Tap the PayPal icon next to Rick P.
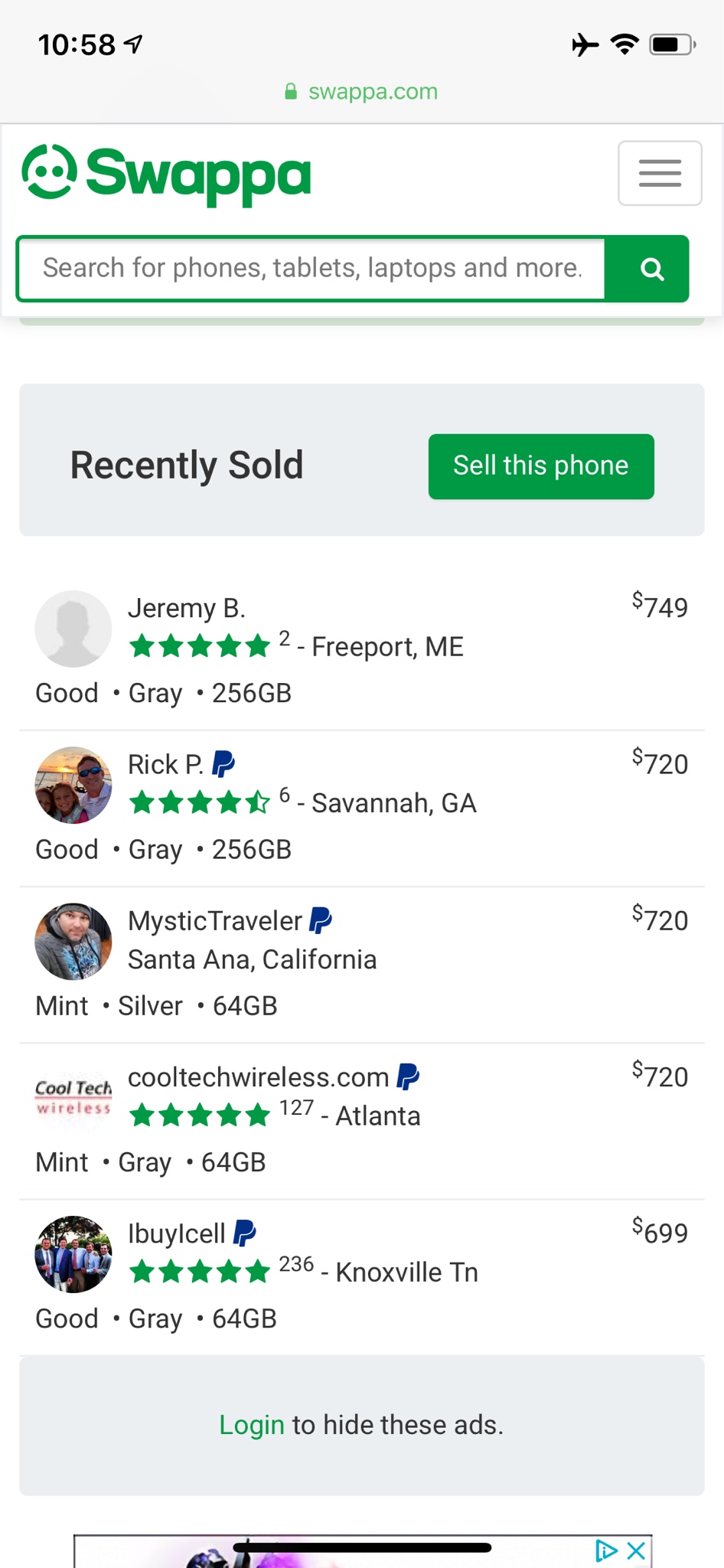 [223, 763]
